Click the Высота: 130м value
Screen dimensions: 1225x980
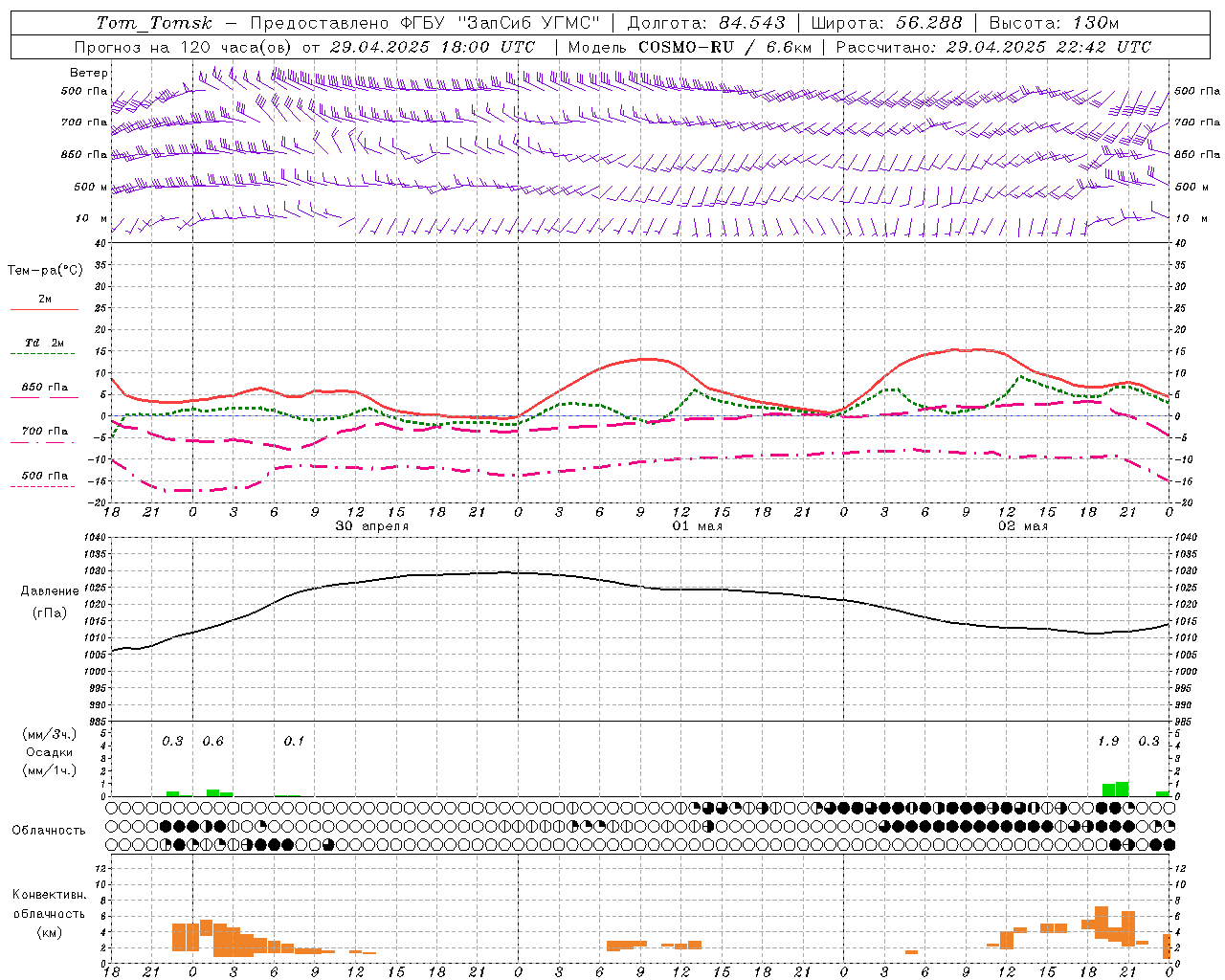(1054, 23)
